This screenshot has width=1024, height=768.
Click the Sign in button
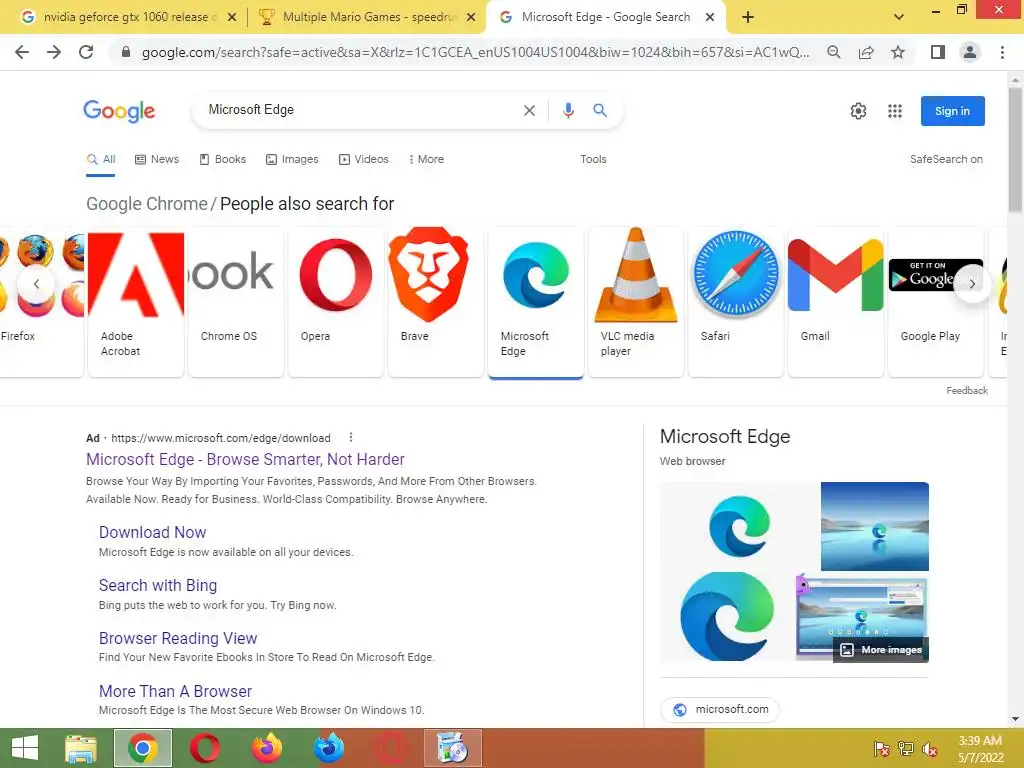point(952,111)
